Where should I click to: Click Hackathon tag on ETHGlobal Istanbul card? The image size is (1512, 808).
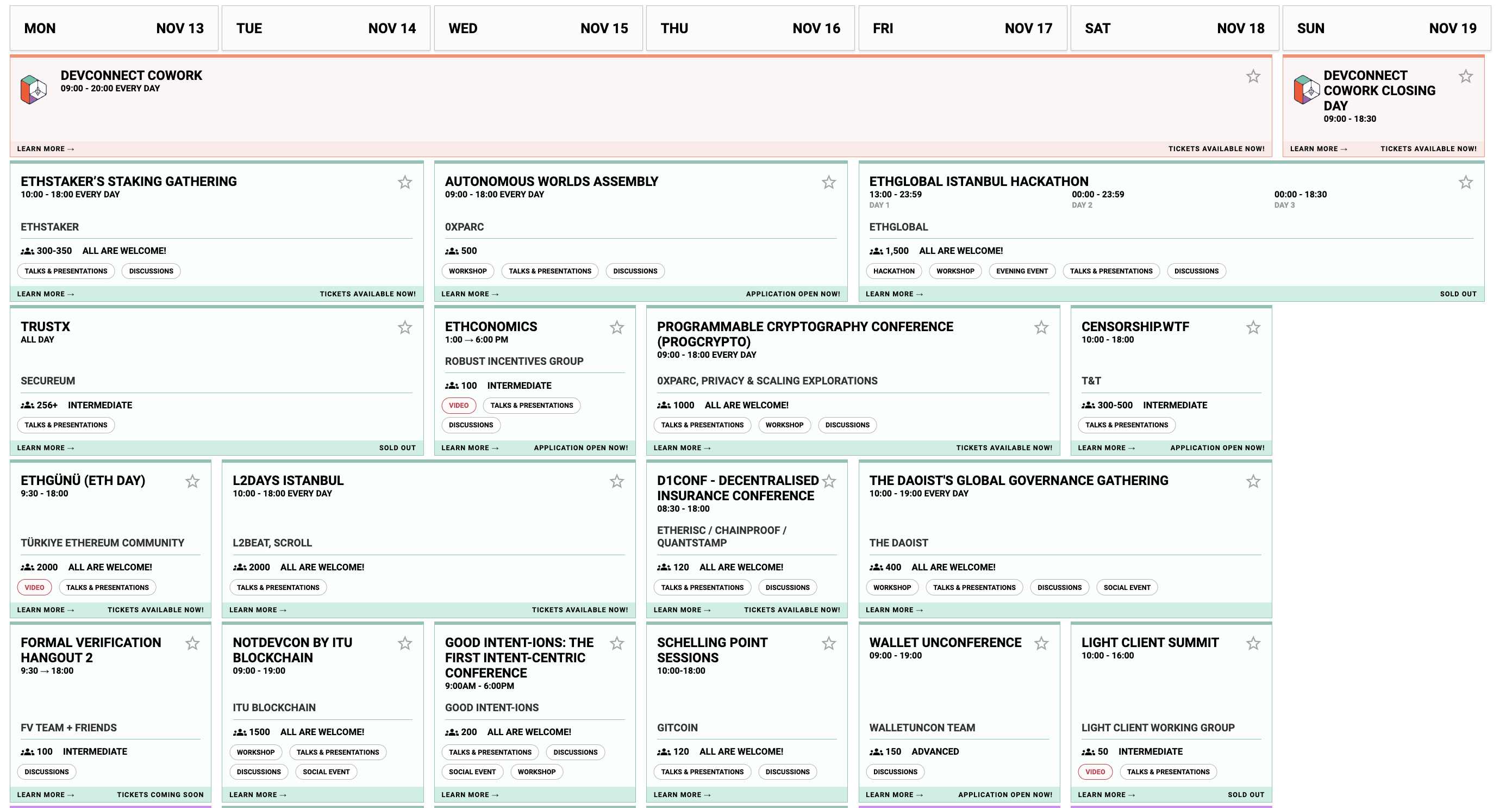(x=894, y=271)
